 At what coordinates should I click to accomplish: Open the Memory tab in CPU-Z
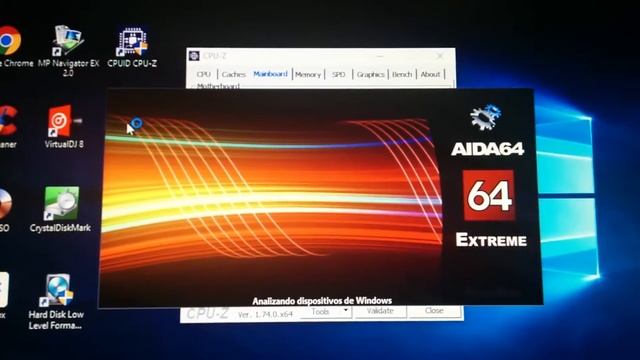pyautogui.click(x=308, y=74)
